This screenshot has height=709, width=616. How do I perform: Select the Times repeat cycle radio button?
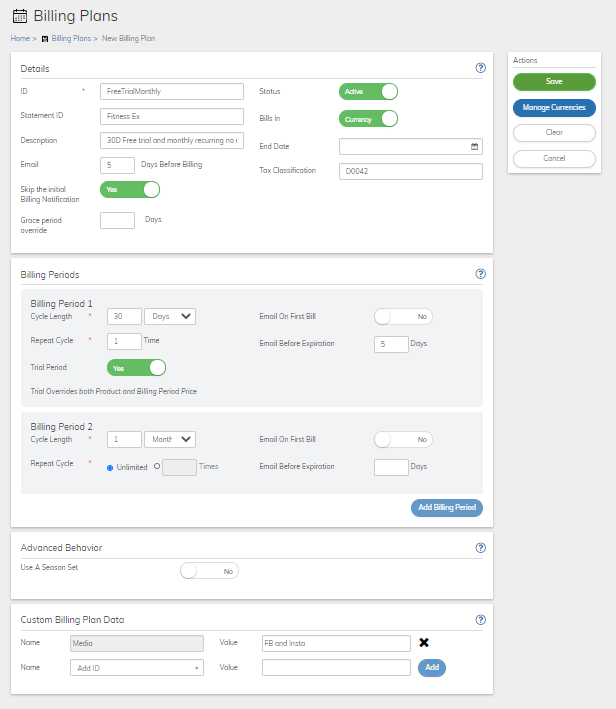pyautogui.click(x=157, y=466)
